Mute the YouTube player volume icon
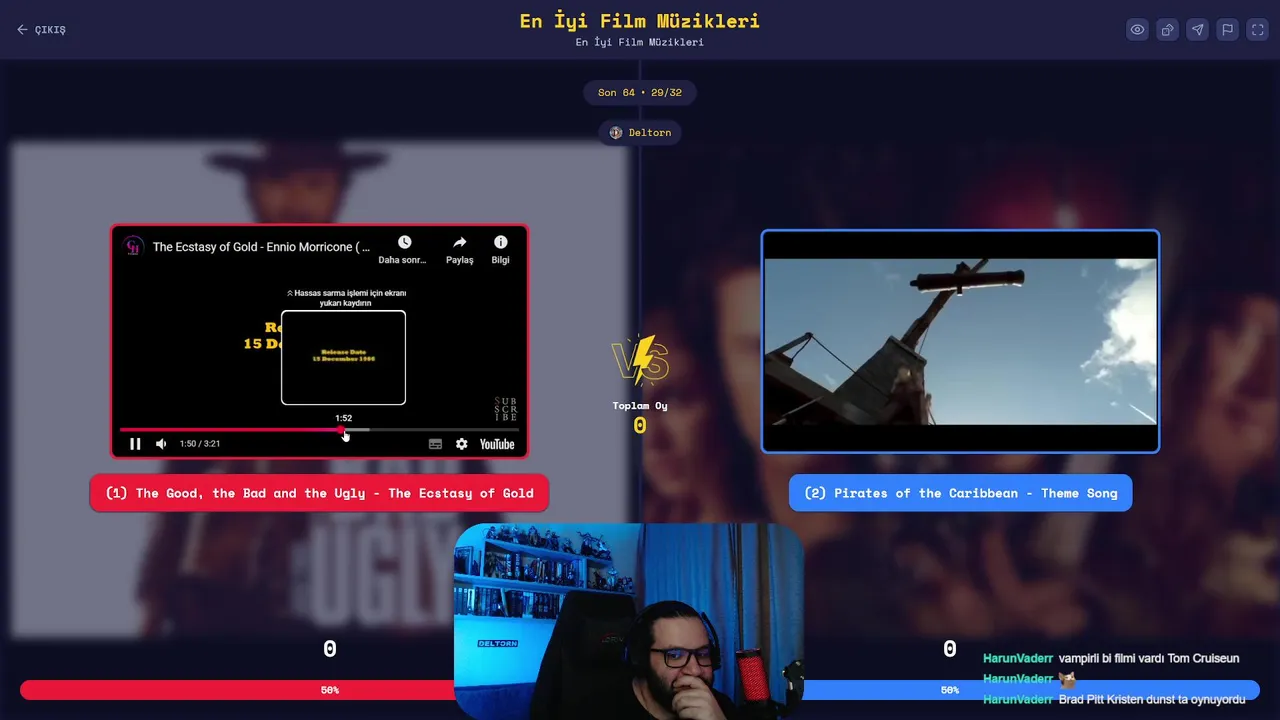1280x720 pixels. [x=161, y=444]
